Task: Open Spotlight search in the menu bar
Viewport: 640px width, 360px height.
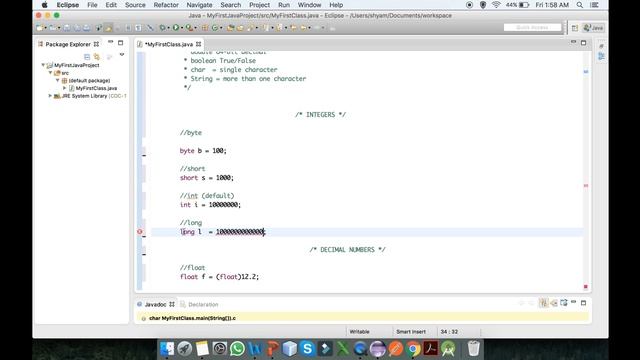Action: coord(580,5)
